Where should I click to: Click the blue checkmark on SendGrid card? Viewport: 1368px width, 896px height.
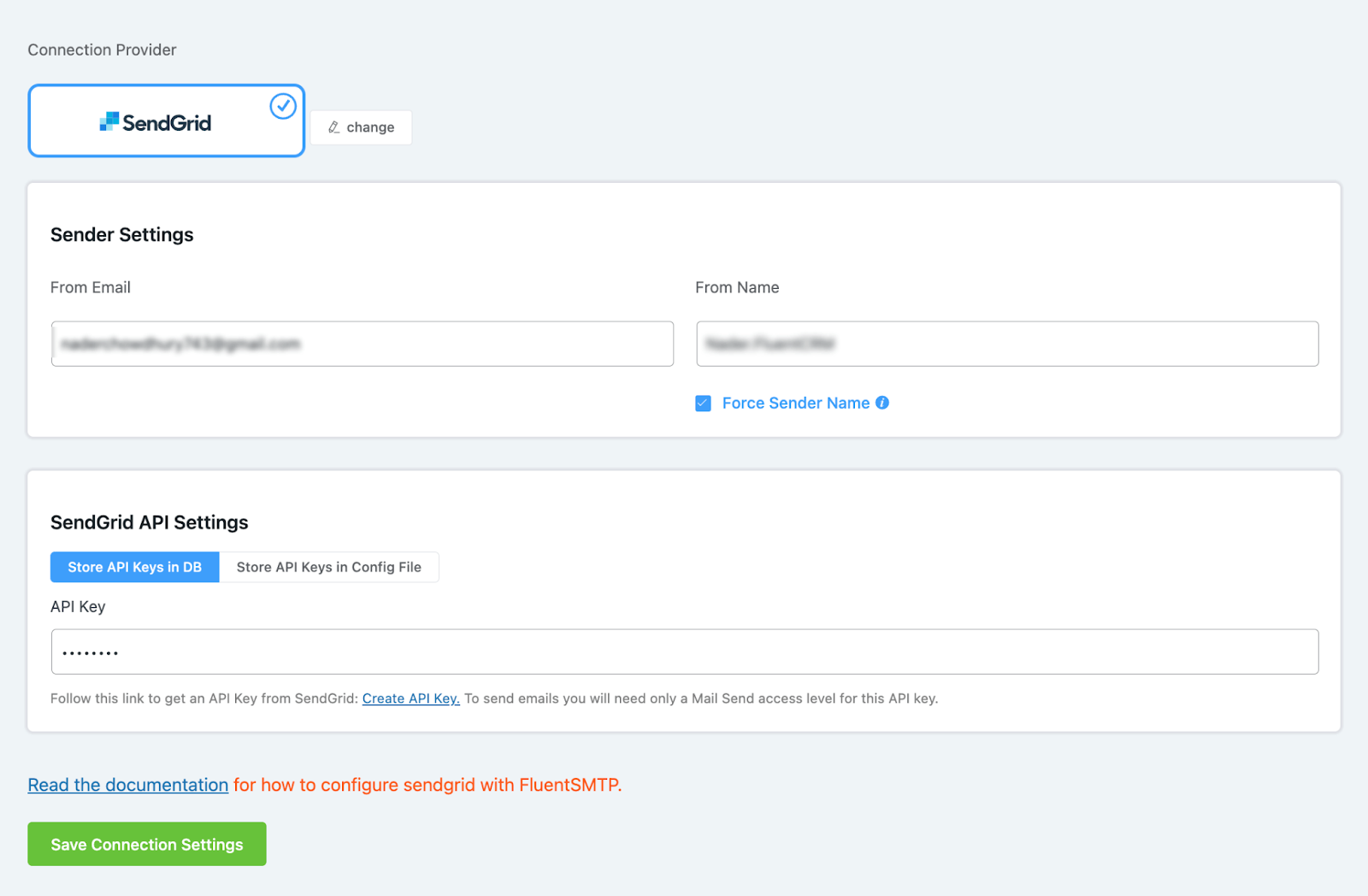tap(283, 106)
